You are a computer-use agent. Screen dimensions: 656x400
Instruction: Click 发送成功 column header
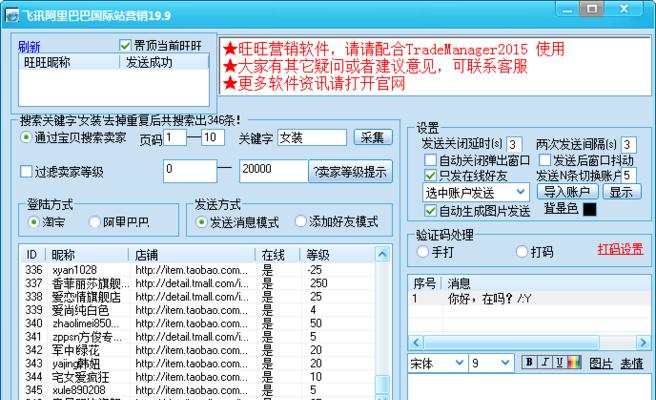pos(164,62)
